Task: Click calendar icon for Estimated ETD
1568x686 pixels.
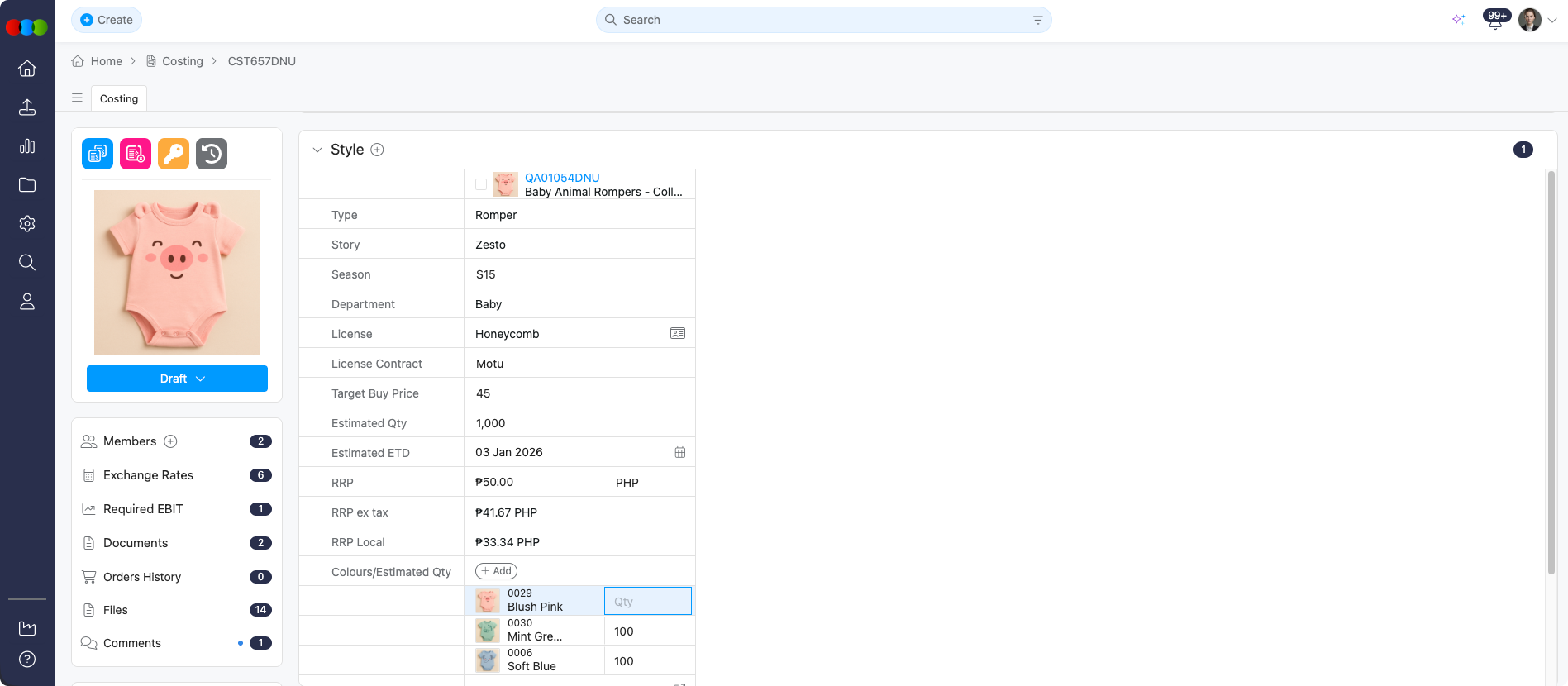Action: click(x=679, y=453)
